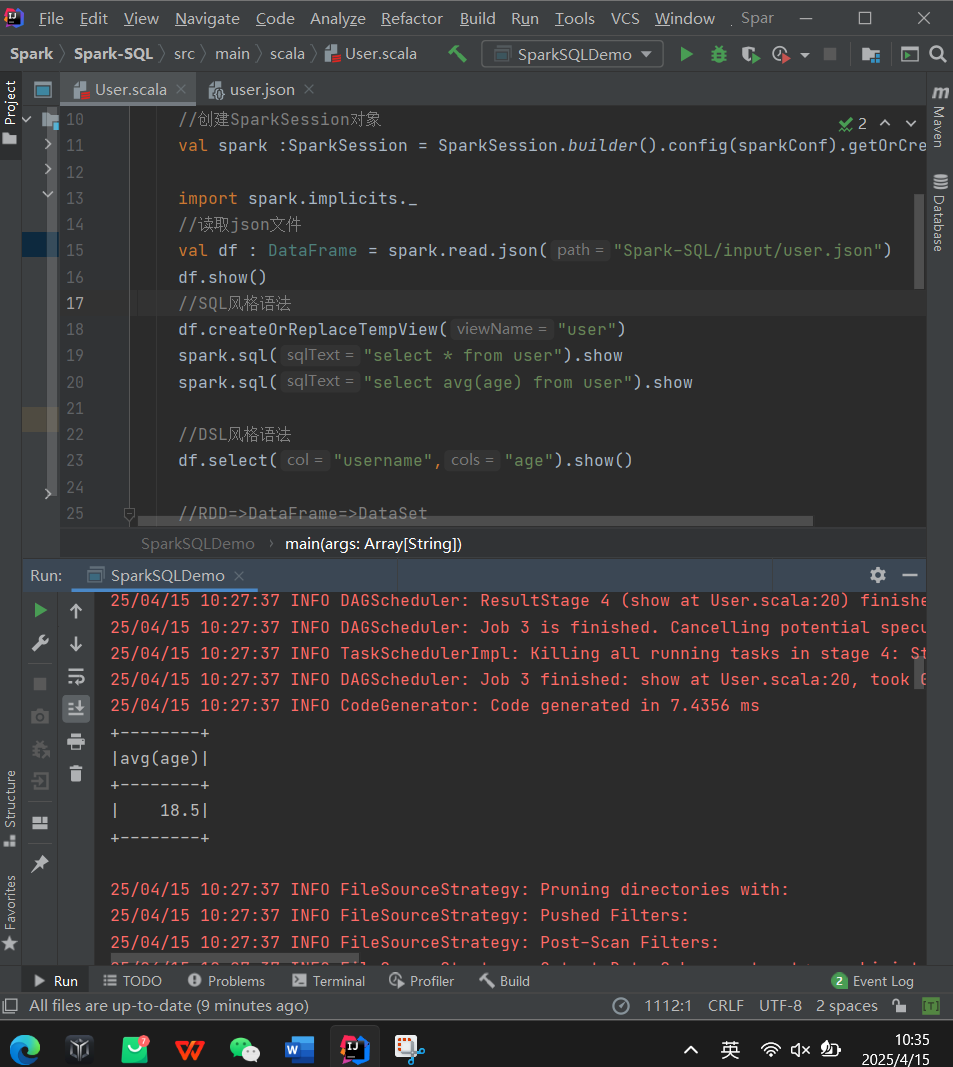This screenshot has width=953, height=1067.
Task: Click the dump threads camera icon
Action: (x=40, y=716)
